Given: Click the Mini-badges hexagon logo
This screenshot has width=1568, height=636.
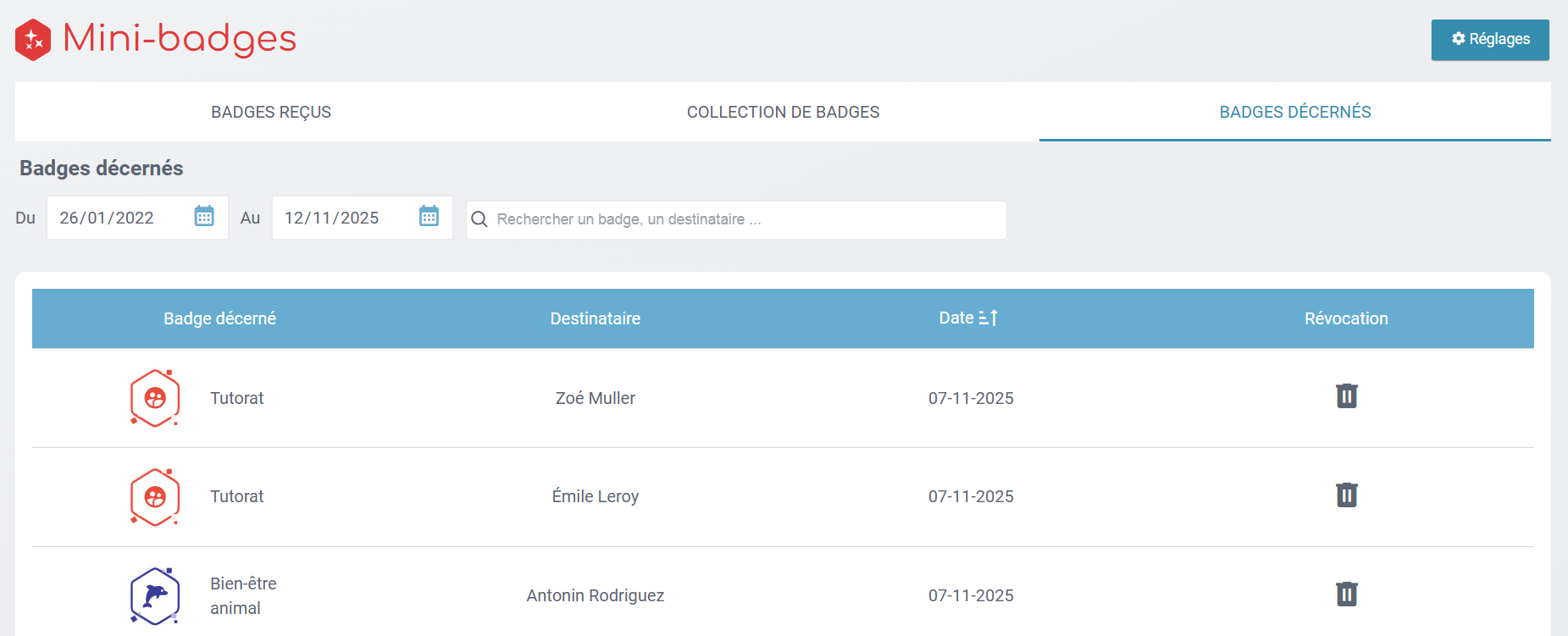Looking at the screenshot, I should click(x=33, y=40).
